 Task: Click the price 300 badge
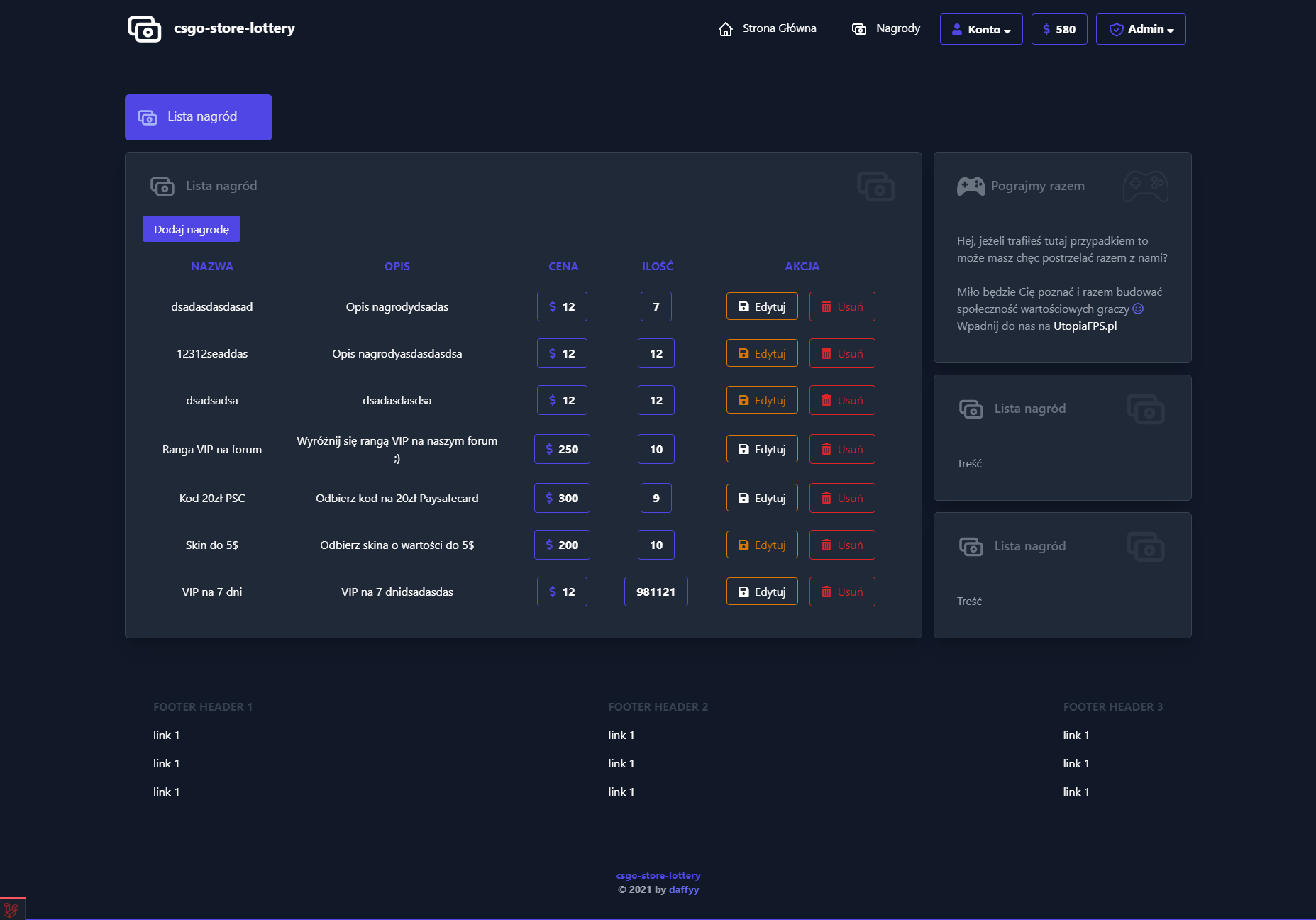pyautogui.click(x=562, y=498)
